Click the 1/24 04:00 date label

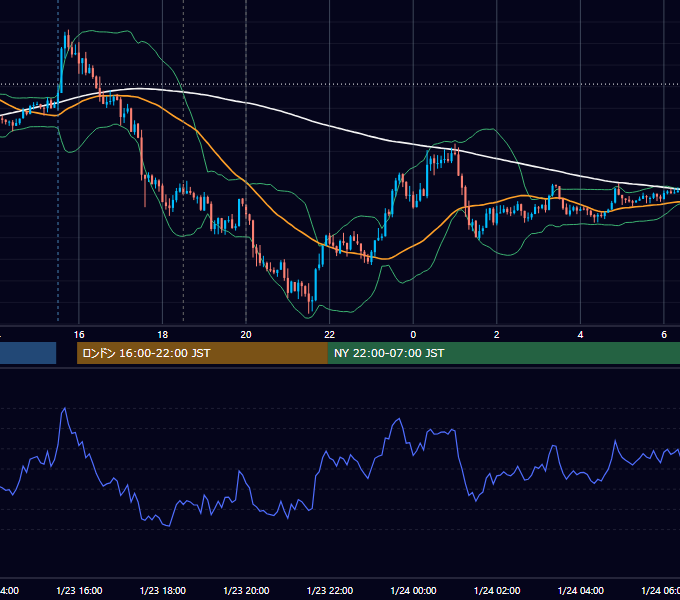581,591
